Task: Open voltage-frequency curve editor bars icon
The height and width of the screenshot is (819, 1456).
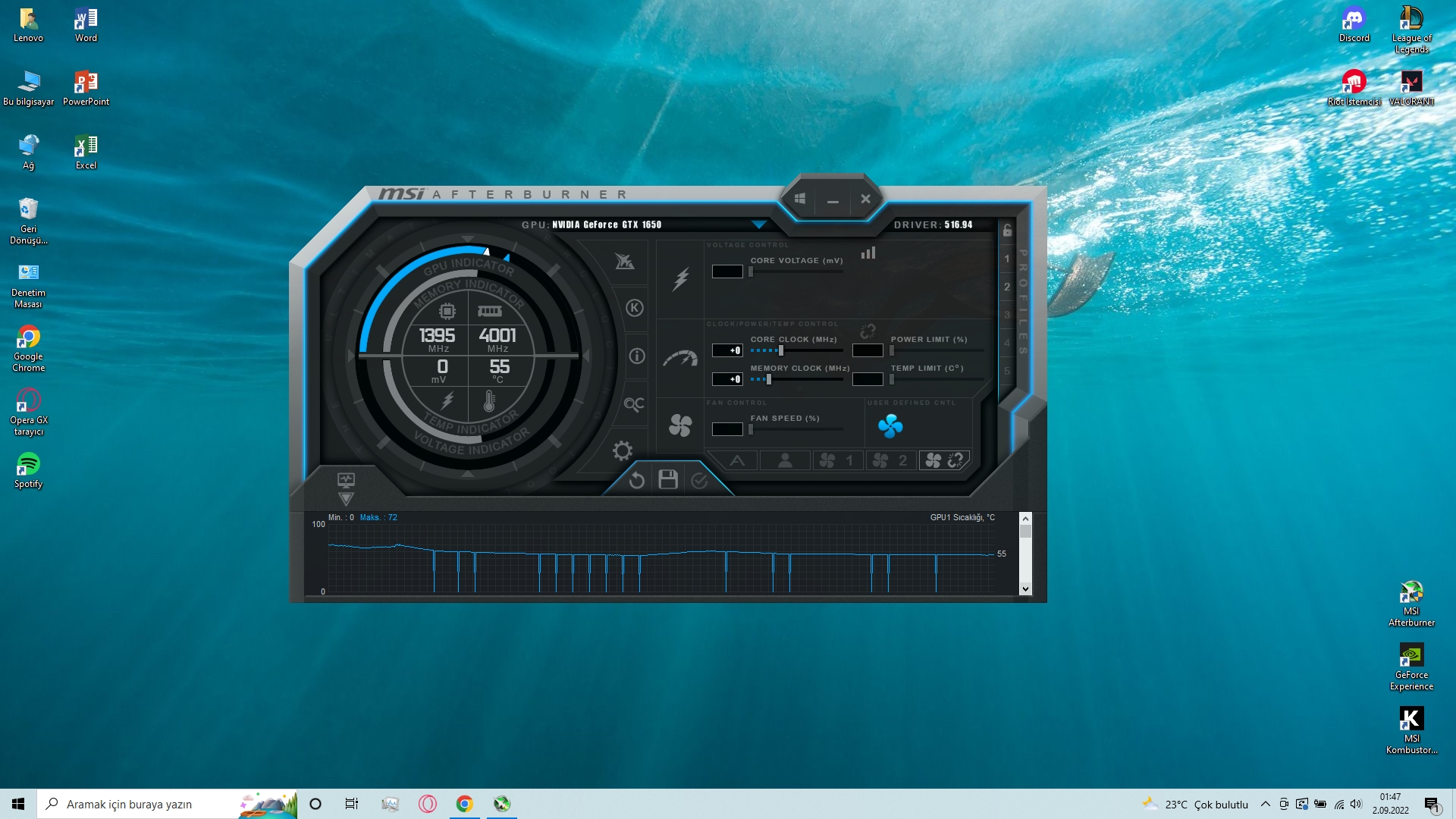Action: pos(868,253)
